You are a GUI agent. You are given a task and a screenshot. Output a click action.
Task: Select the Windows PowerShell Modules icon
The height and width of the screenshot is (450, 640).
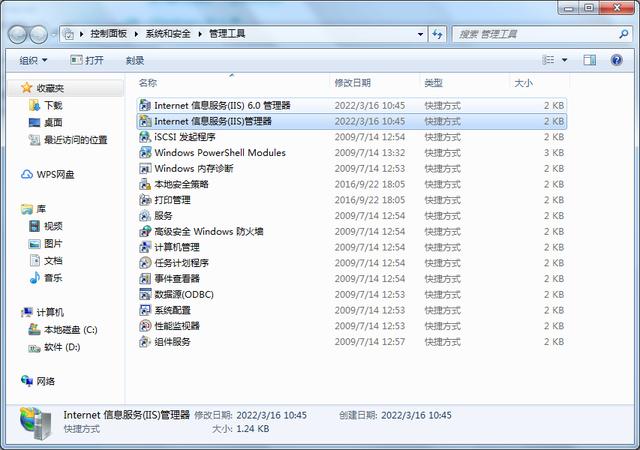click(145, 153)
